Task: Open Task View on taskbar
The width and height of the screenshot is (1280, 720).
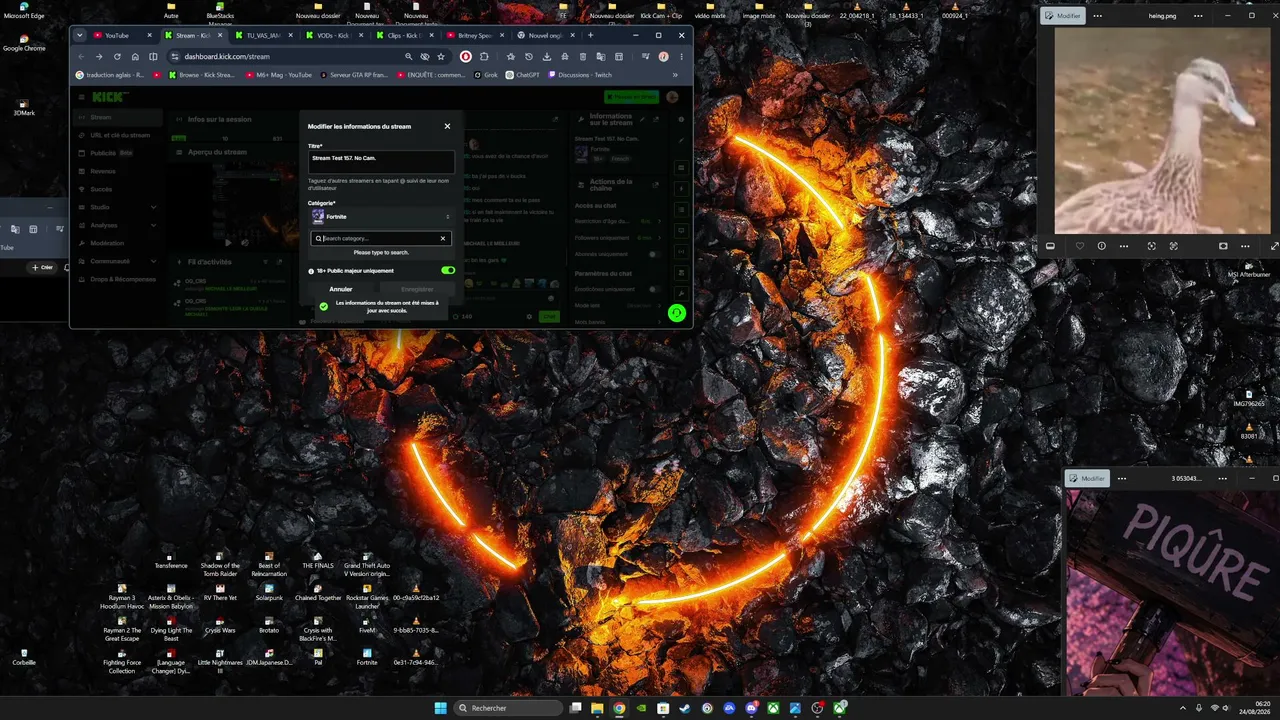Action: (576, 708)
